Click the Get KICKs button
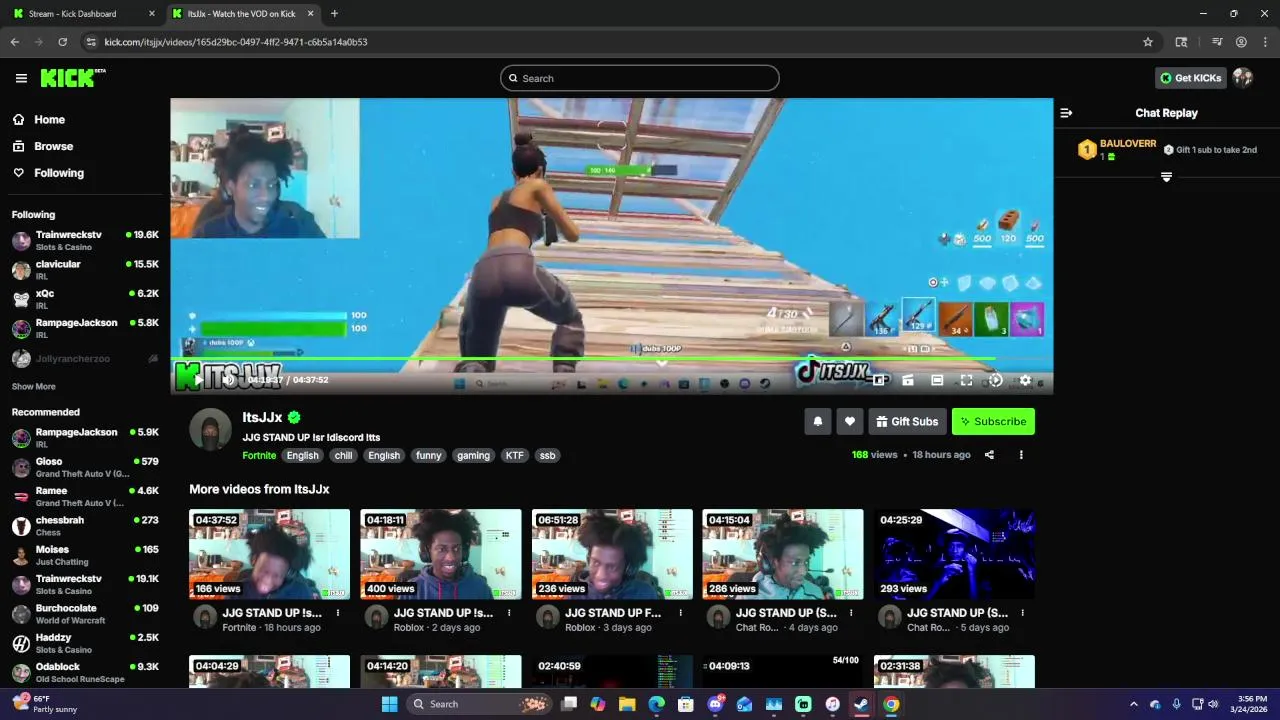Screen dimensions: 1280x720 tap(1191, 78)
